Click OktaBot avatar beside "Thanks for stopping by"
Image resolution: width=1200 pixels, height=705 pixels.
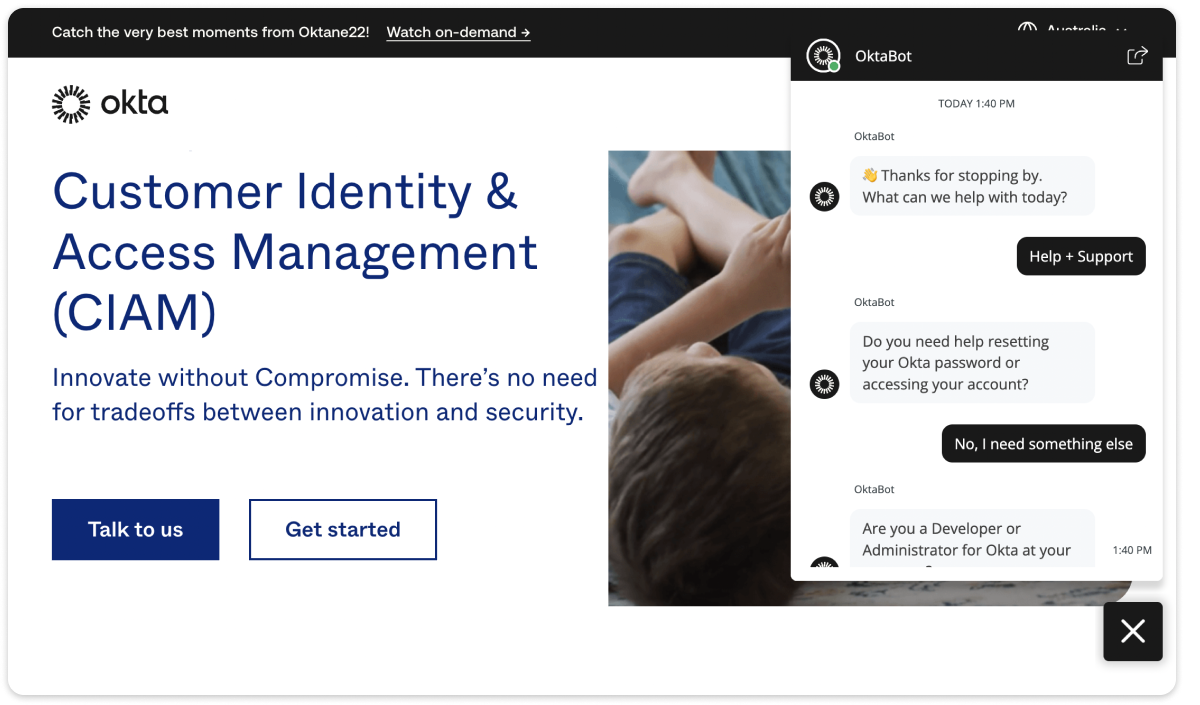(x=824, y=196)
